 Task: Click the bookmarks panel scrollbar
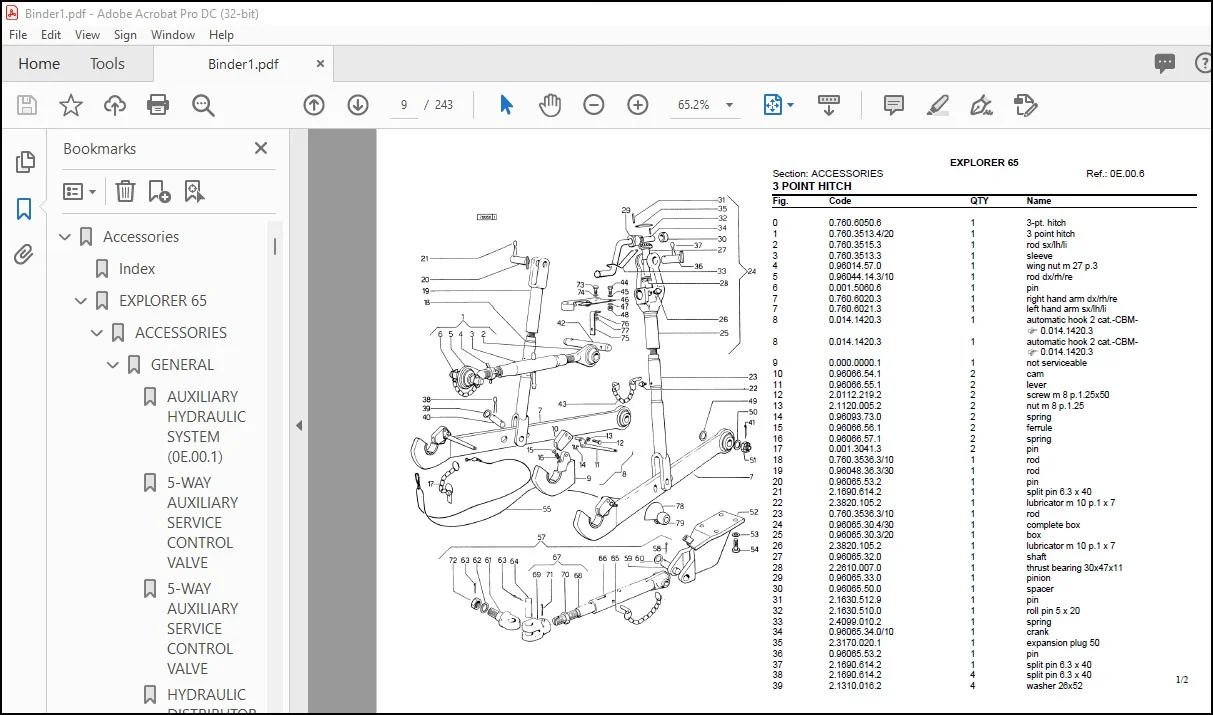tap(275, 247)
